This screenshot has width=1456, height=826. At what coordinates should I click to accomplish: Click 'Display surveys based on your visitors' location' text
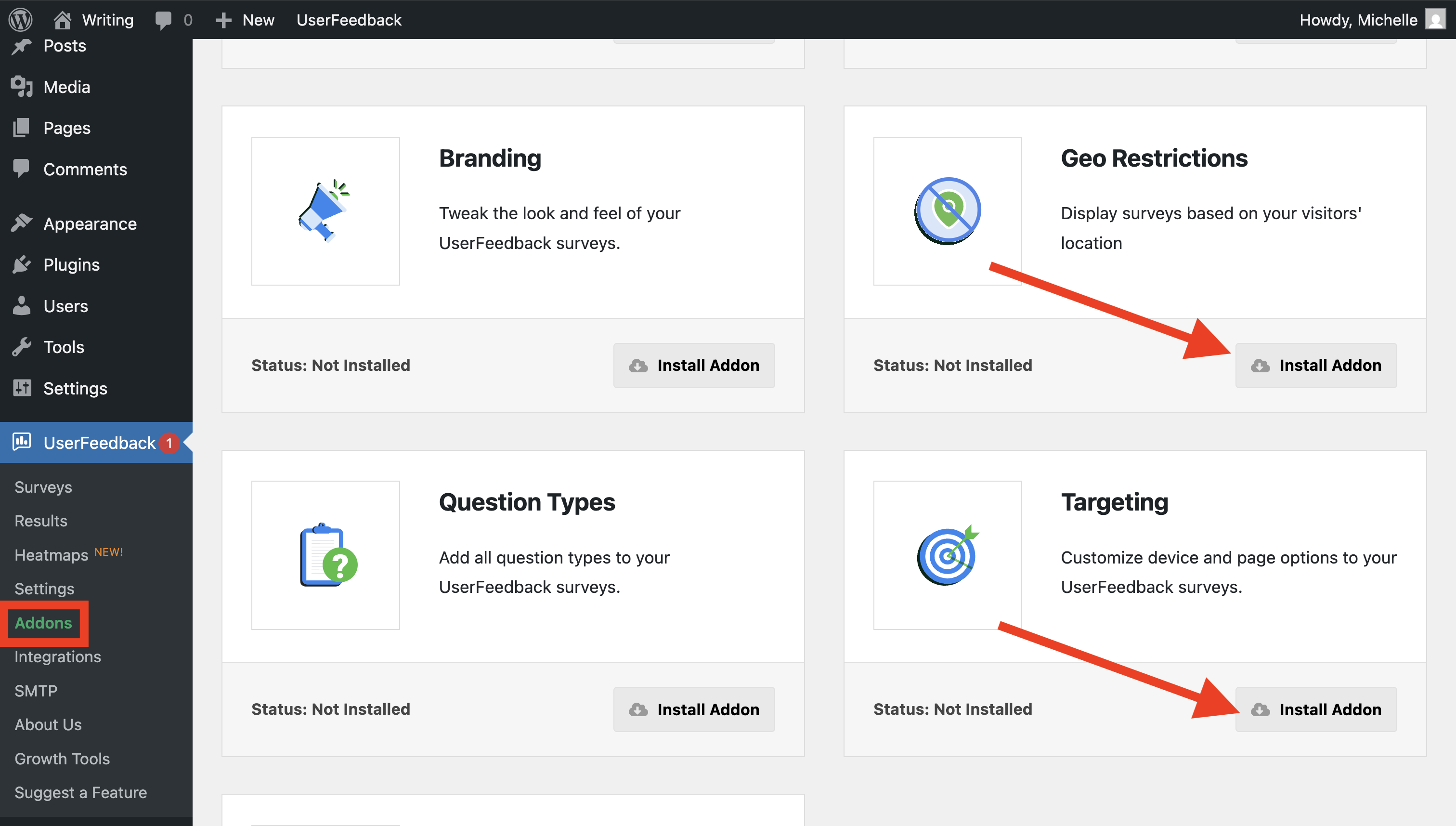pos(1211,228)
